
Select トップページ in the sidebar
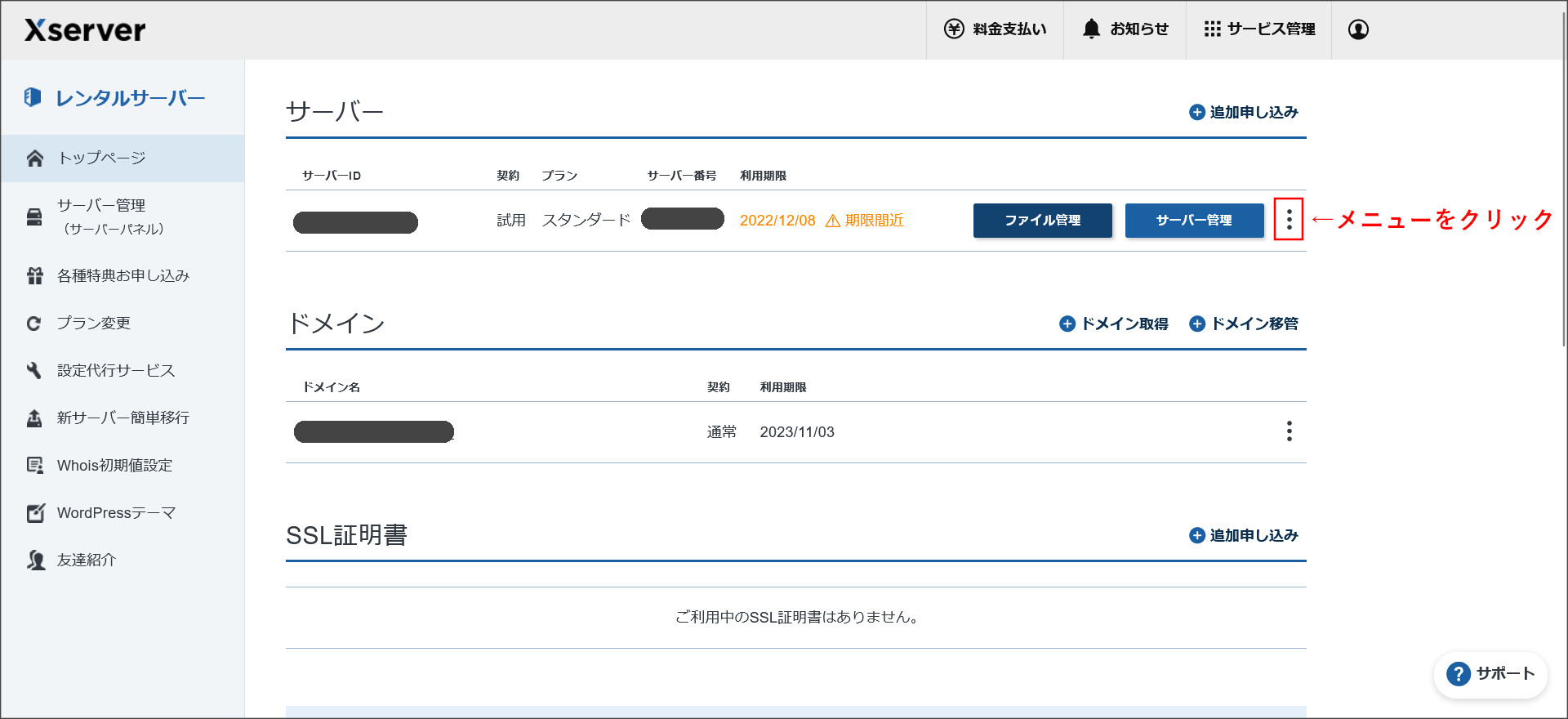(x=101, y=158)
